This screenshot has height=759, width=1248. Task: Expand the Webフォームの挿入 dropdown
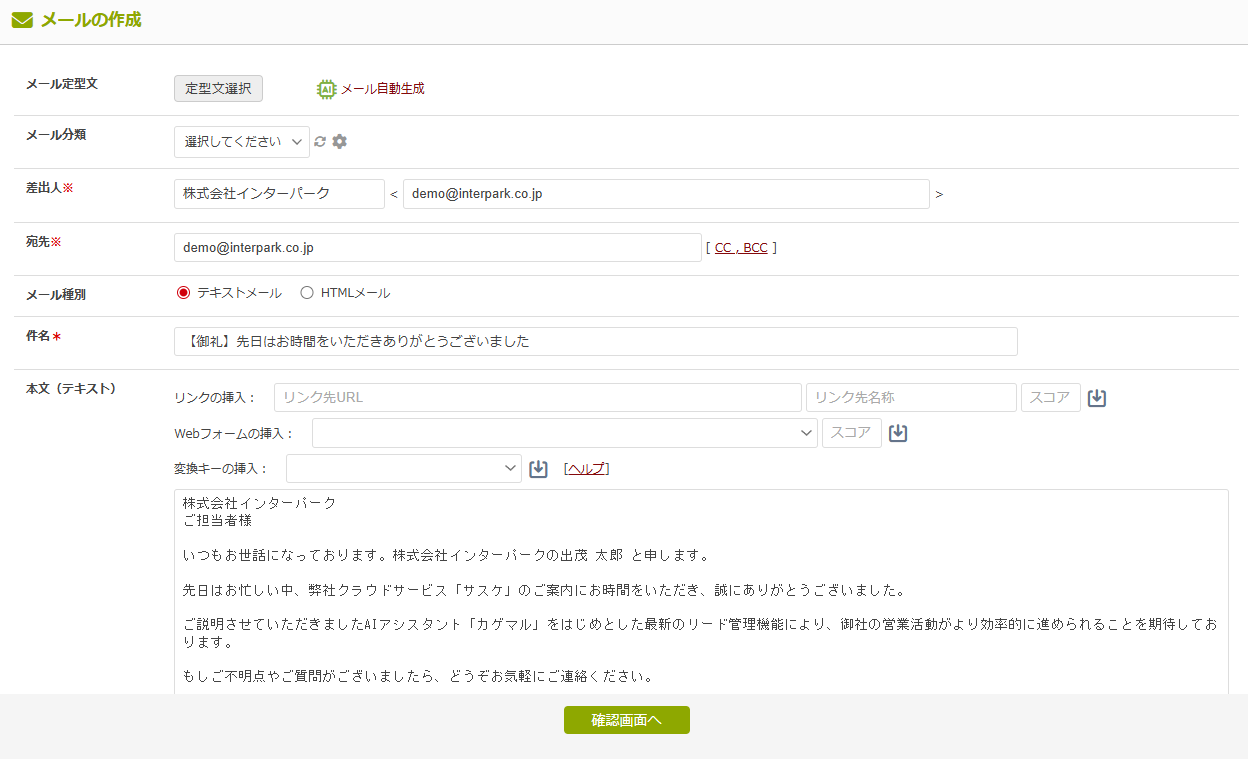[x=564, y=433]
